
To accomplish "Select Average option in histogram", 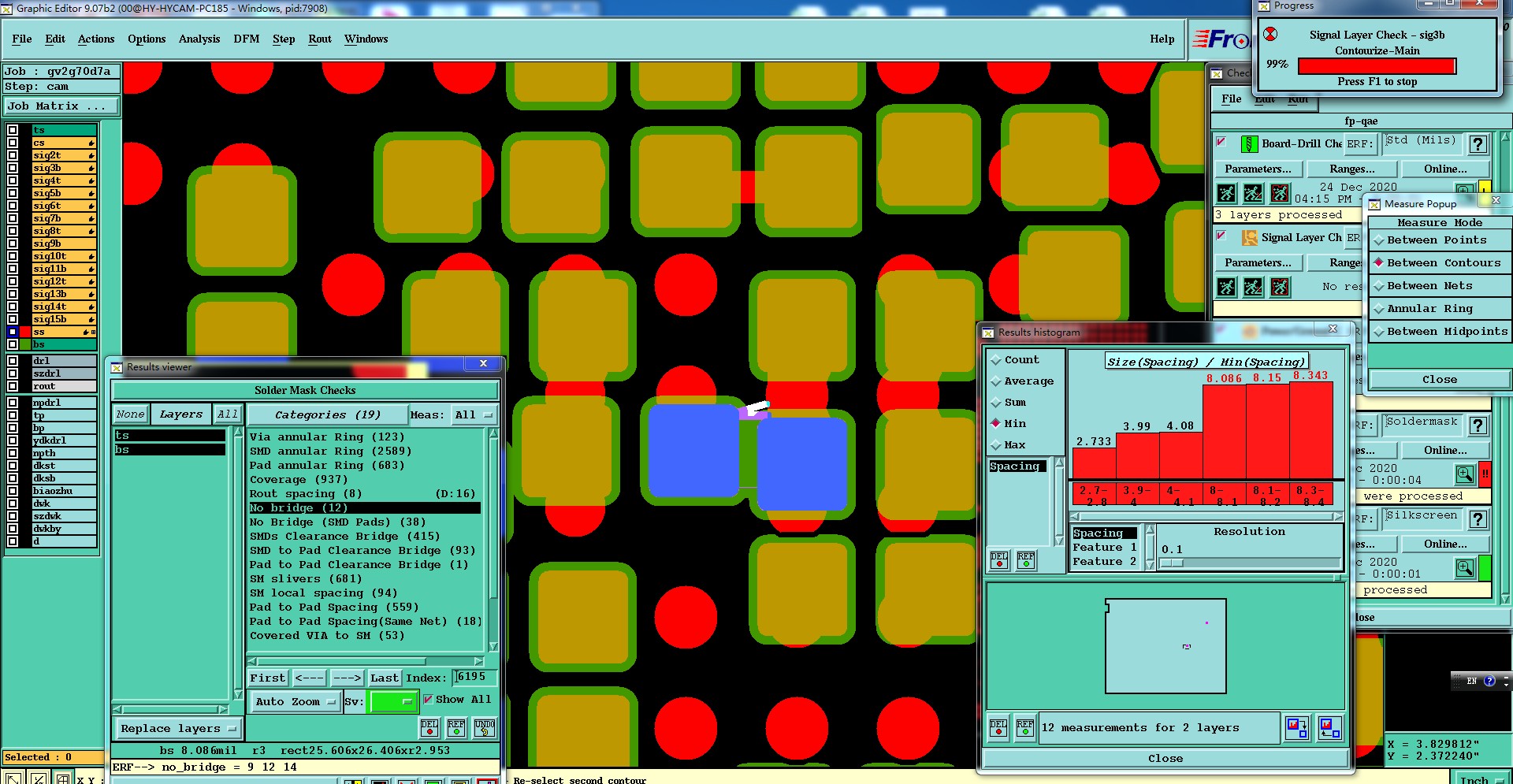I will coord(1023,381).
